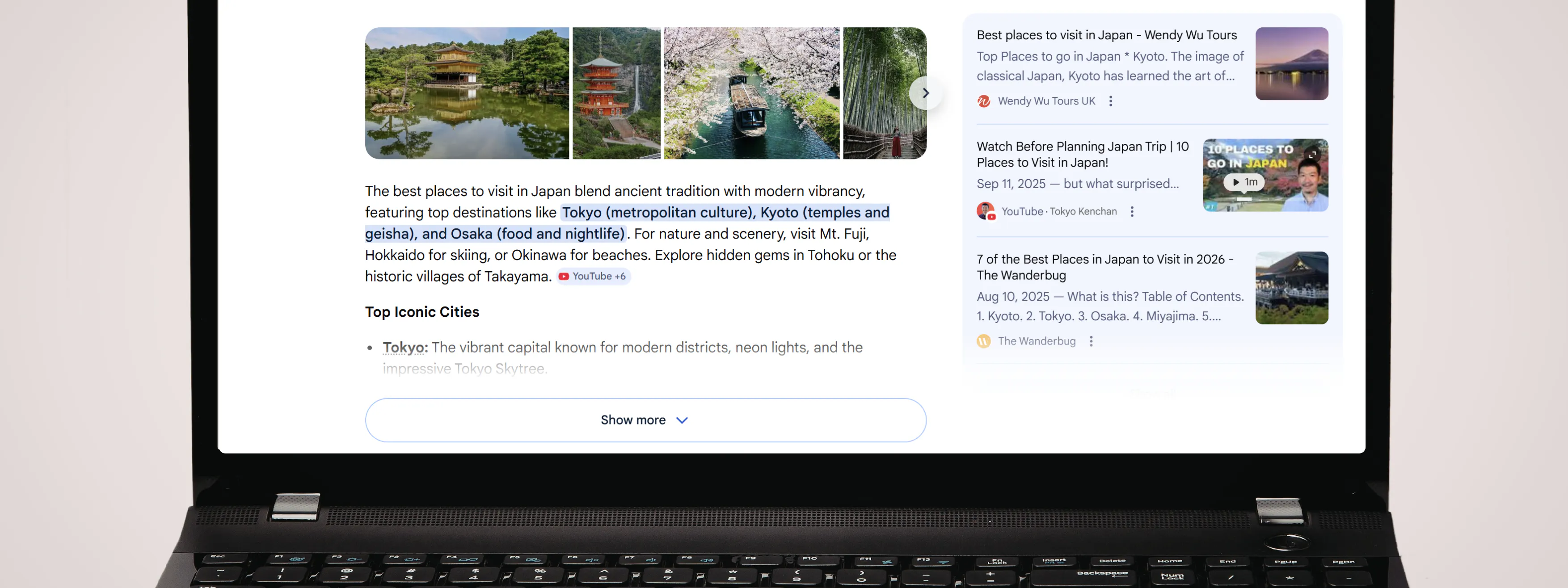Open Best places to visit in Japan link
Image resolution: width=1568 pixels, height=588 pixels.
1106,35
